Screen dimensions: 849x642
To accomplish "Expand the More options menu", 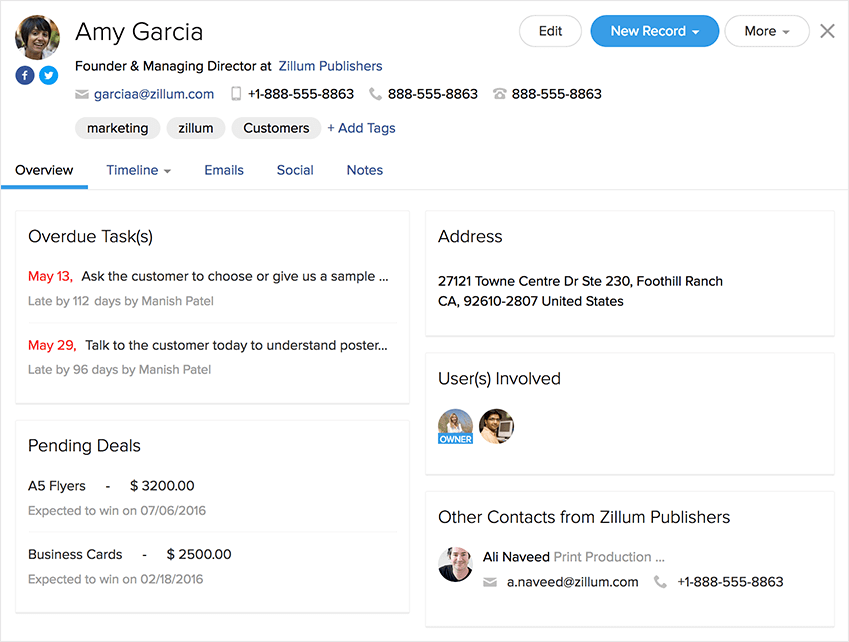I will point(767,31).
